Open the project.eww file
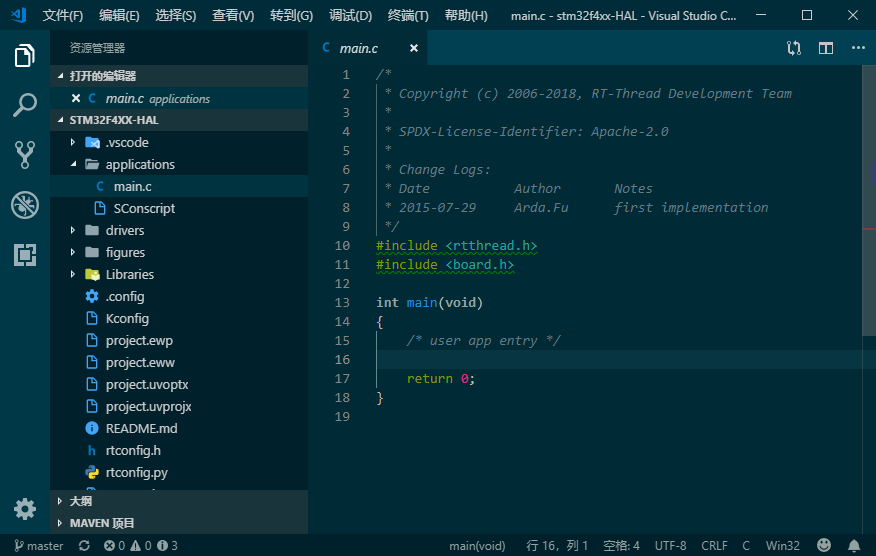Screen dimensions: 876x556 (179, 362)
